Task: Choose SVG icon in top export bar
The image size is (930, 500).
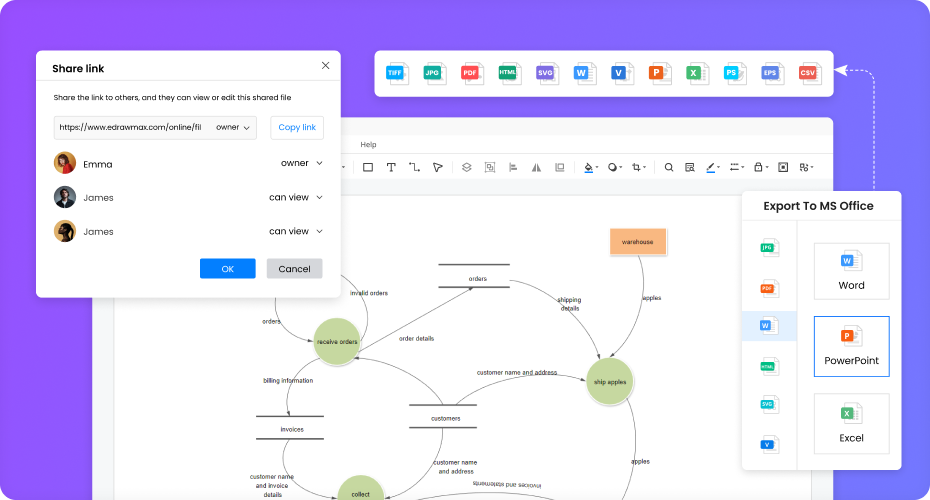Action: coord(546,73)
